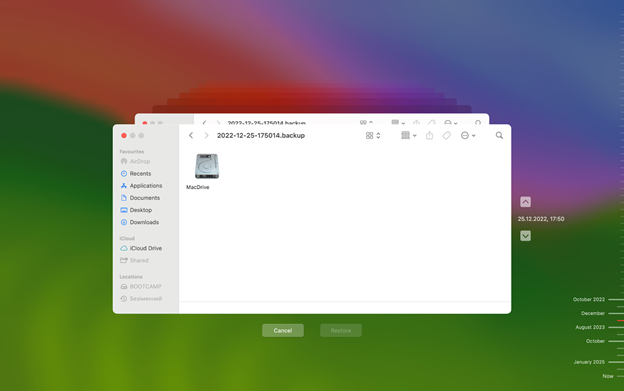This screenshot has height=391, width=624.
Task: Jump to later backup with down arrow
Action: pos(525,236)
